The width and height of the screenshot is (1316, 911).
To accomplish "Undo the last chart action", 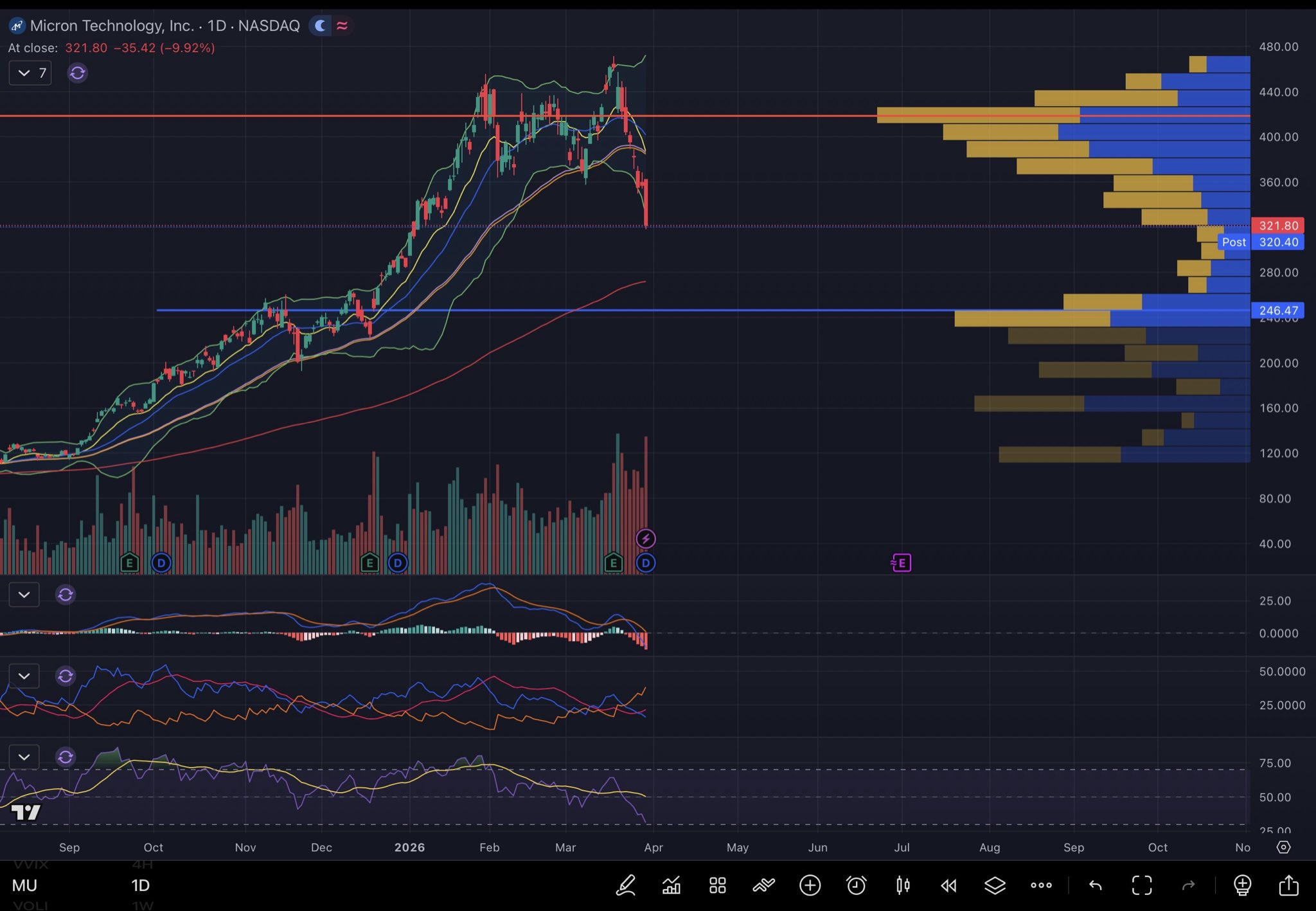I will pos(1096,885).
